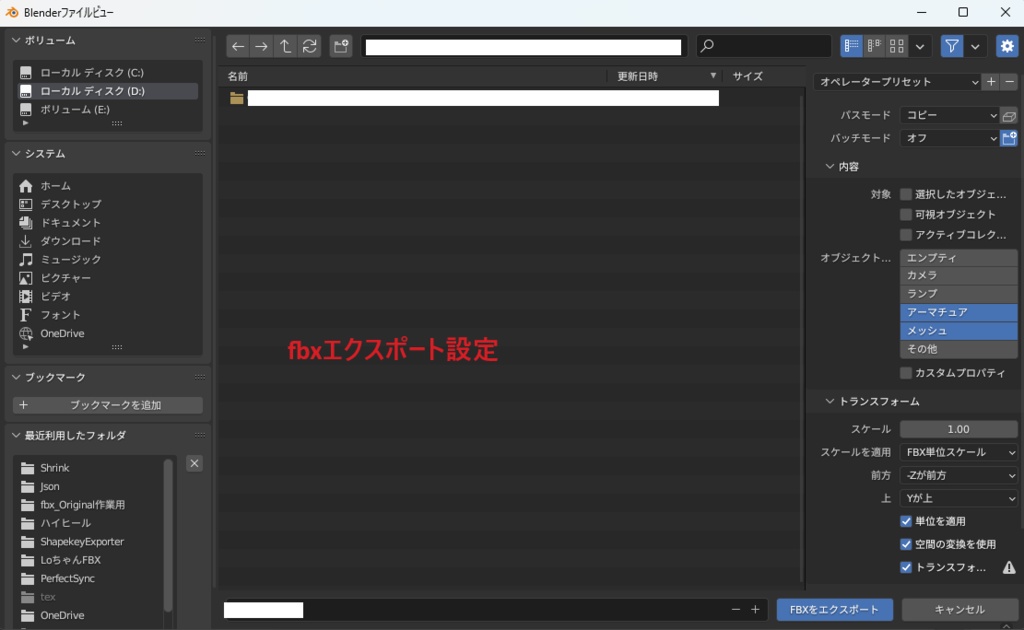Go back to previous folder arrow

237,45
